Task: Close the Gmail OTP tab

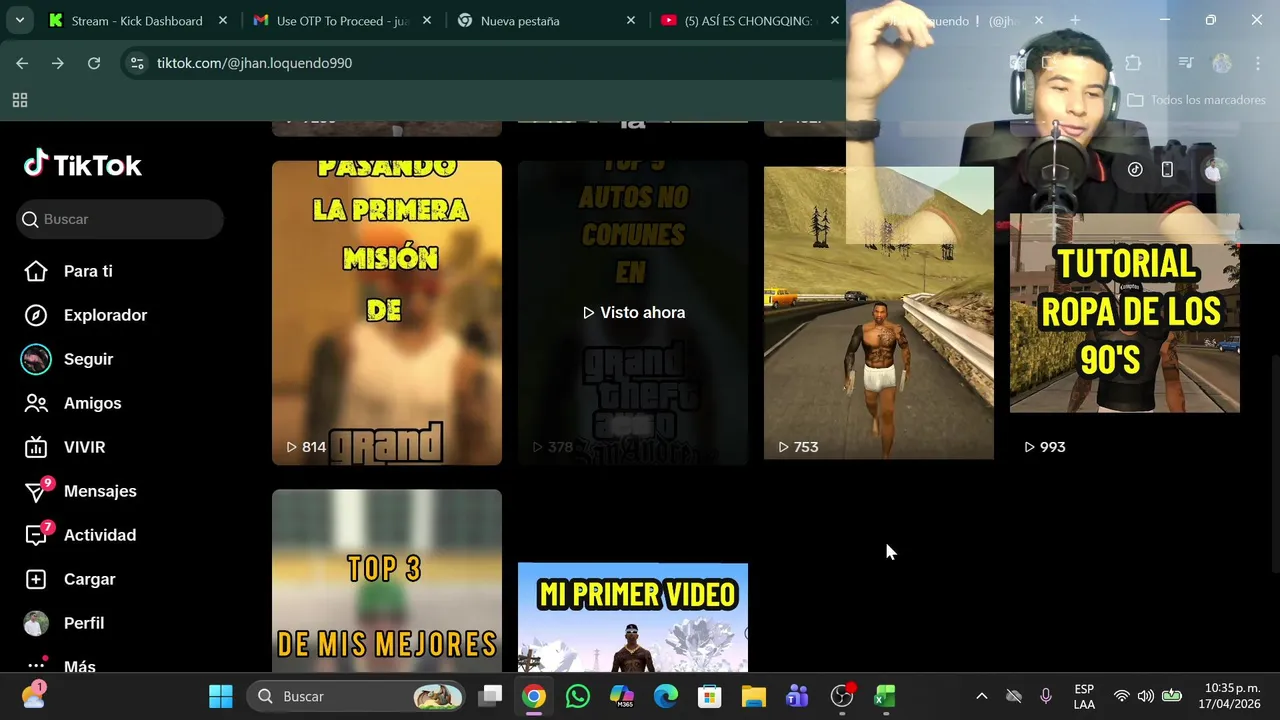Action: coord(426,20)
